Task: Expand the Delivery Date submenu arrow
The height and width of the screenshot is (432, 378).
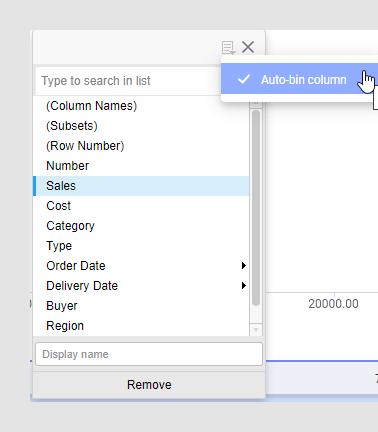Action: 244,286
